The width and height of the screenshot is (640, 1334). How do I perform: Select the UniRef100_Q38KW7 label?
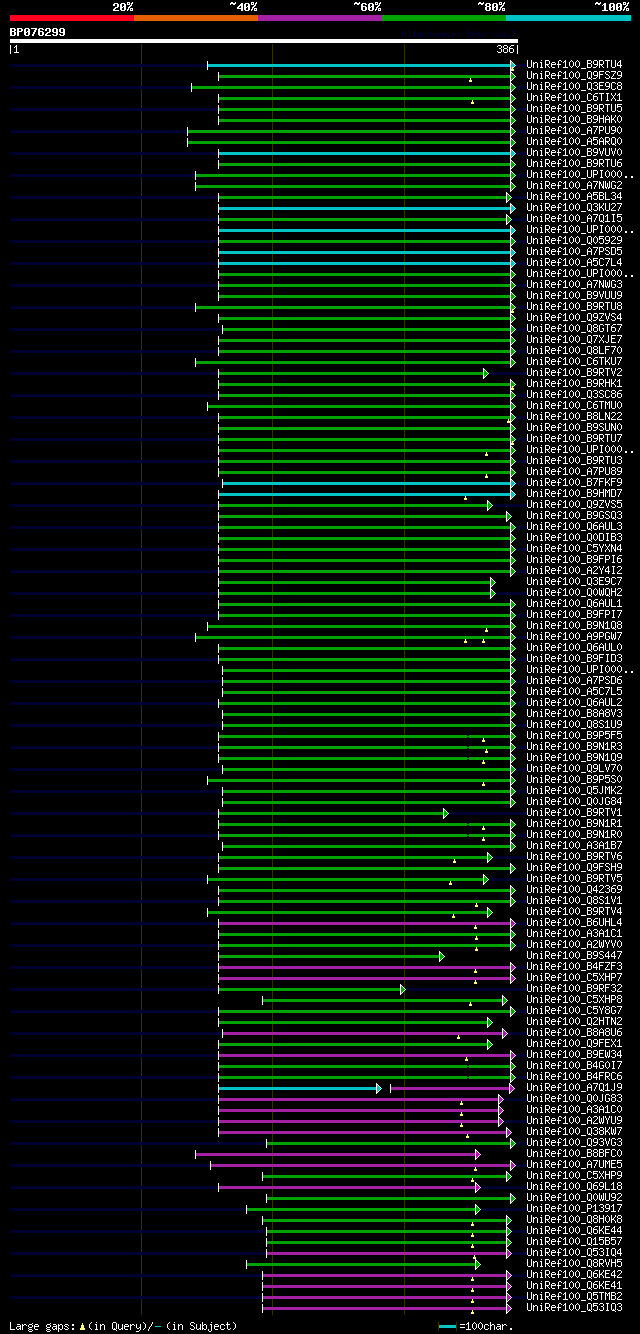[574, 1132]
